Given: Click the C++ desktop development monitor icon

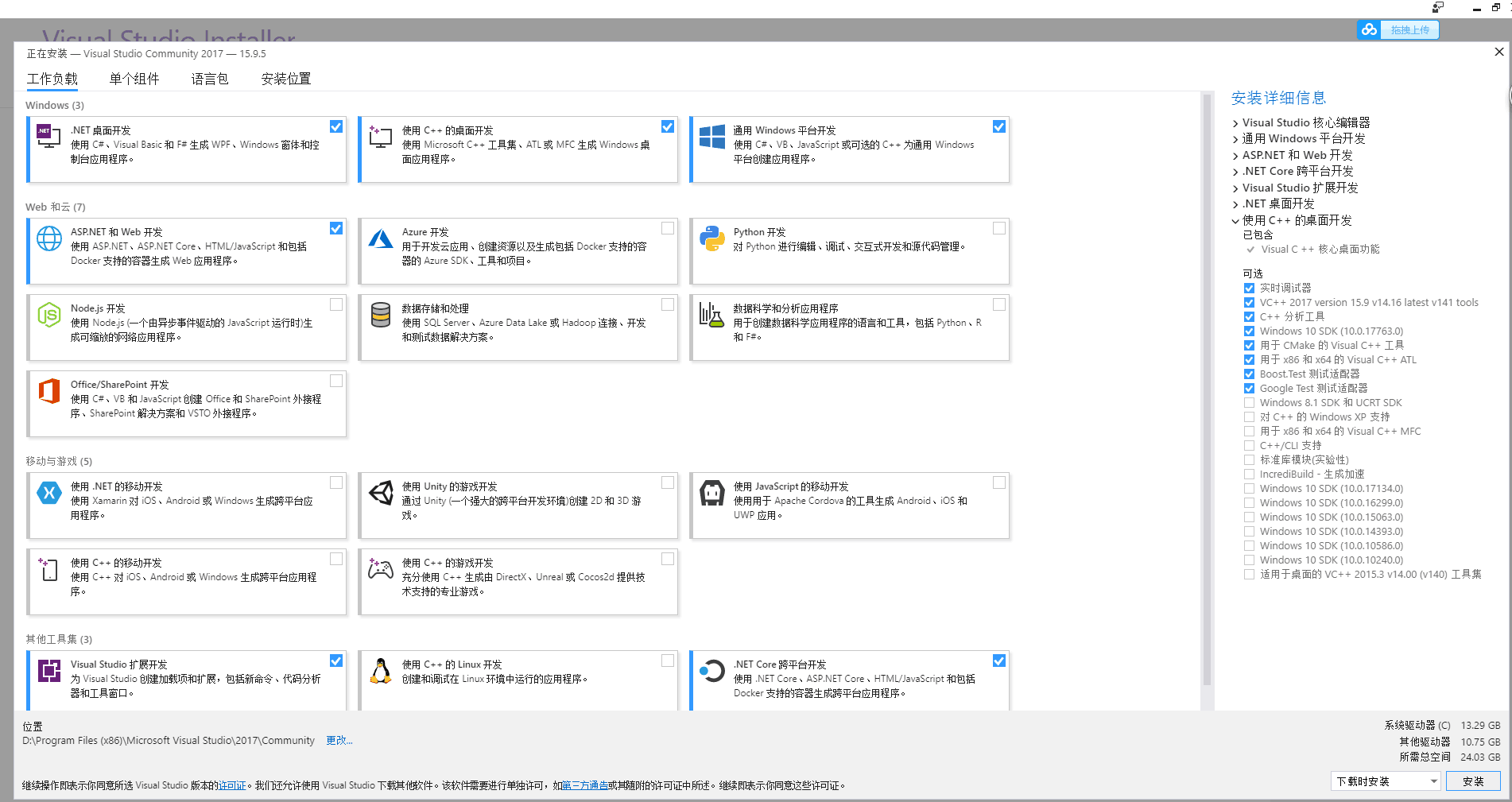Looking at the screenshot, I should [x=380, y=136].
